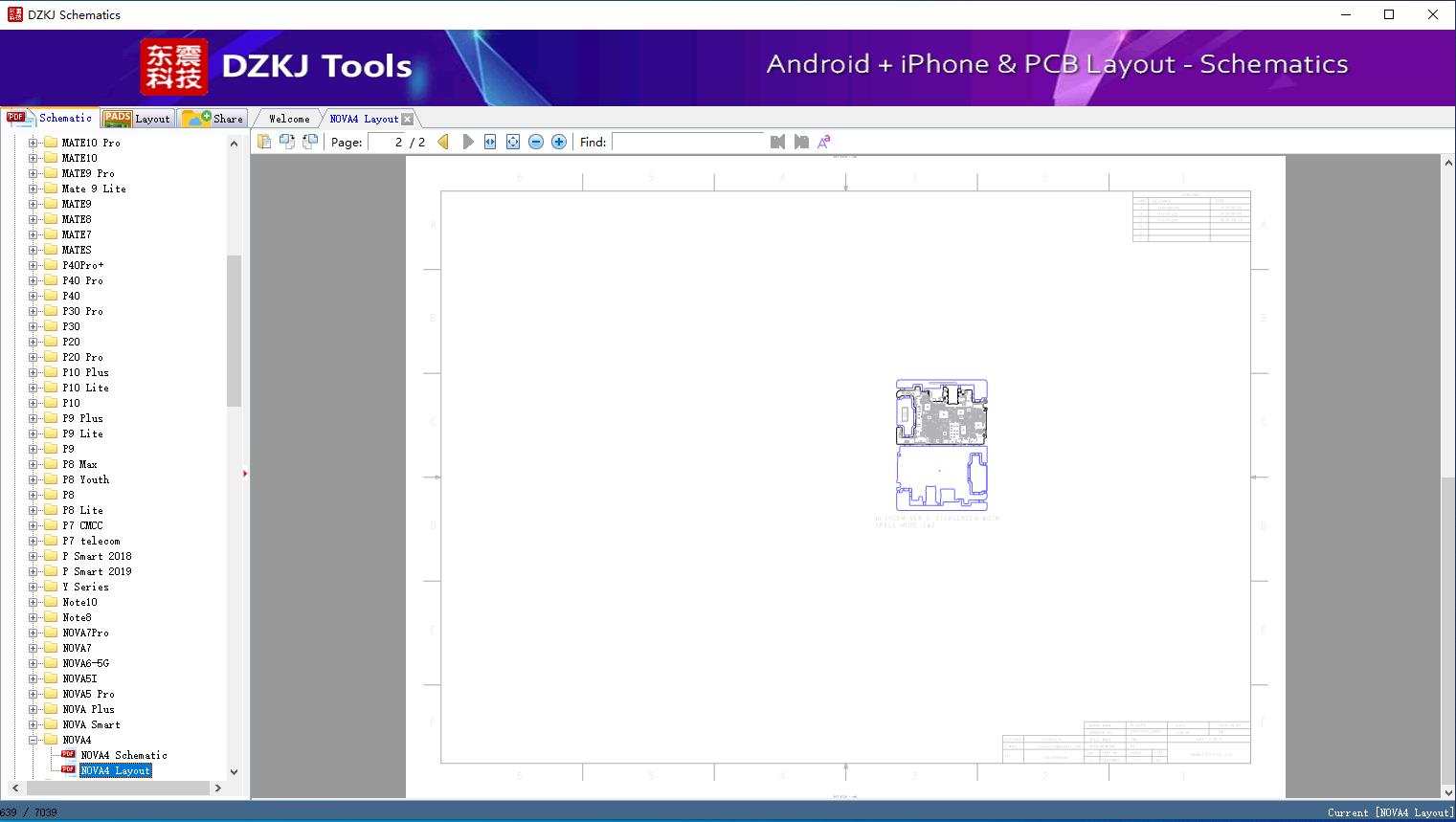The height and width of the screenshot is (822, 1456).
Task: Click document view scroll down arrow
Action: pyautogui.click(x=1447, y=791)
